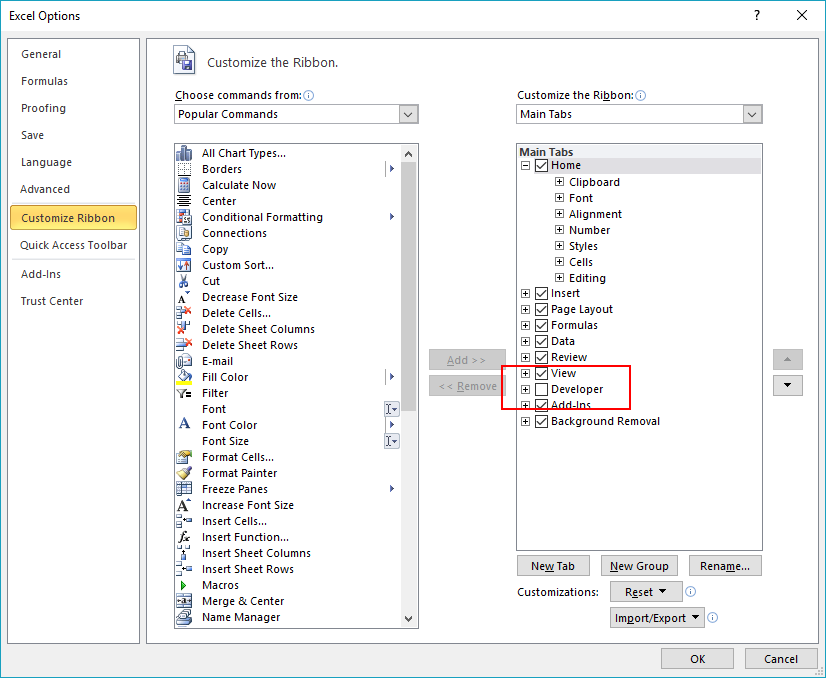Expand the Alignment group
This screenshot has width=826, height=678.
coord(559,214)
